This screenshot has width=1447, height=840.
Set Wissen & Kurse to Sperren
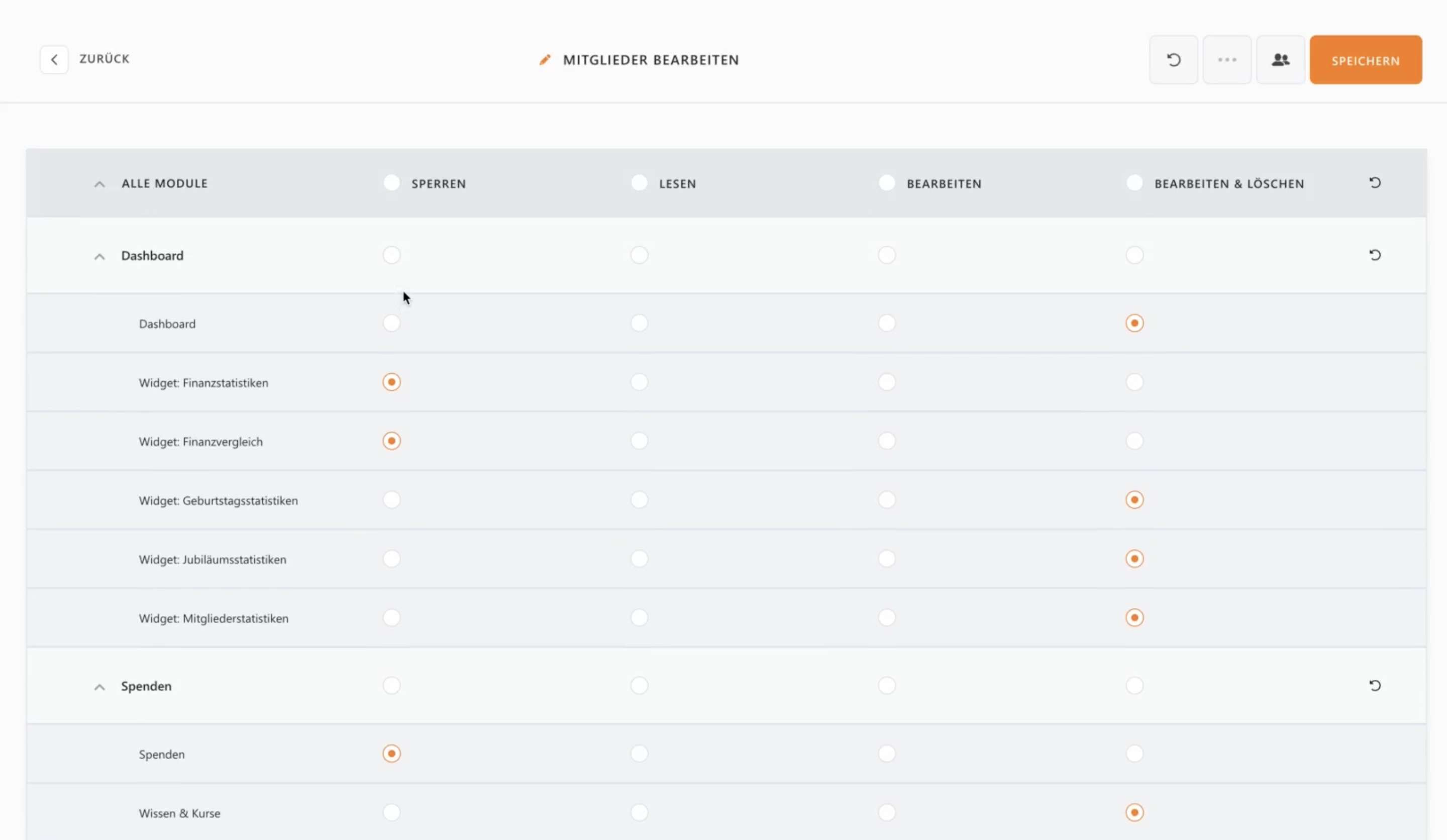[391, 812]
